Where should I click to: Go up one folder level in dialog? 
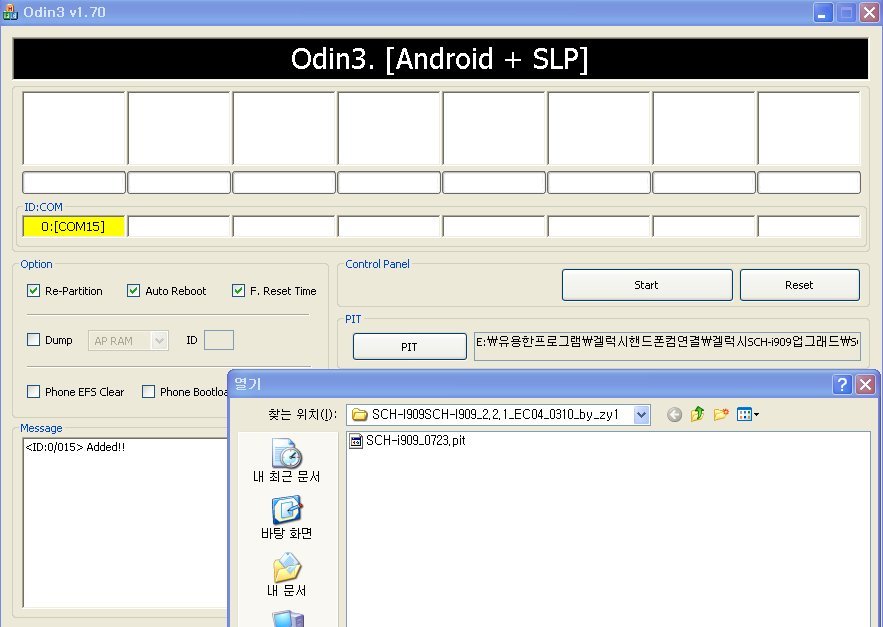tap(697, 415)
